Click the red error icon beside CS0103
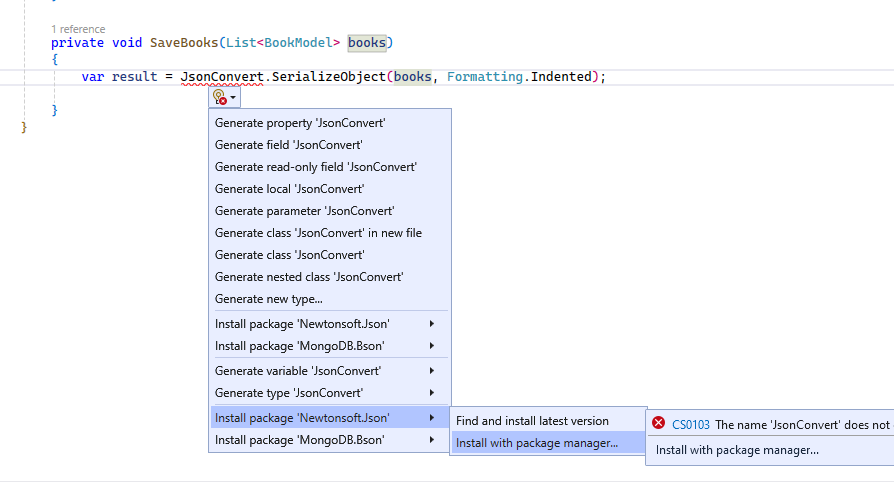This screenshot has height=482, width=894. coord(658,424)
